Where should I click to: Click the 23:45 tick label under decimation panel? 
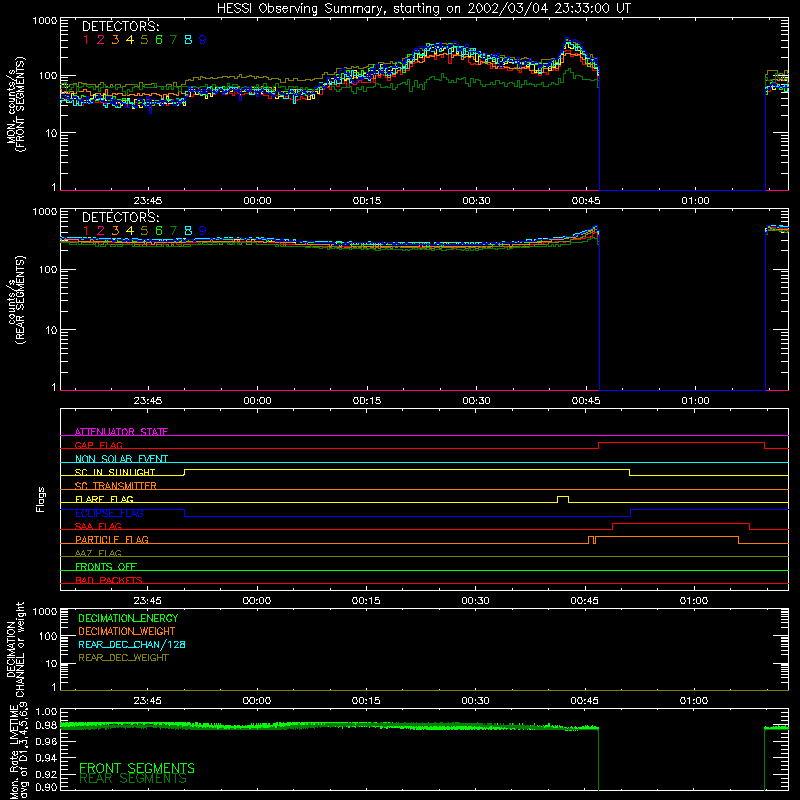click(x=147, y=701)
